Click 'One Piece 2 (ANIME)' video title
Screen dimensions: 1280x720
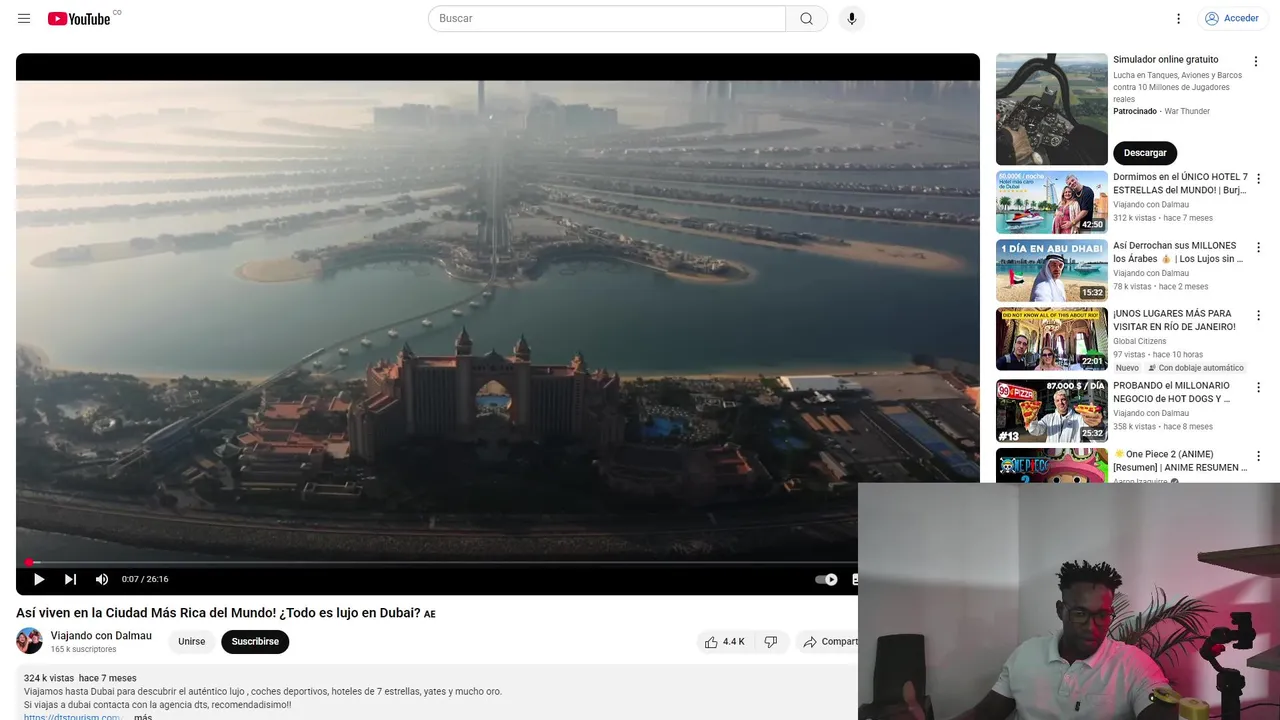point(1180,461)
